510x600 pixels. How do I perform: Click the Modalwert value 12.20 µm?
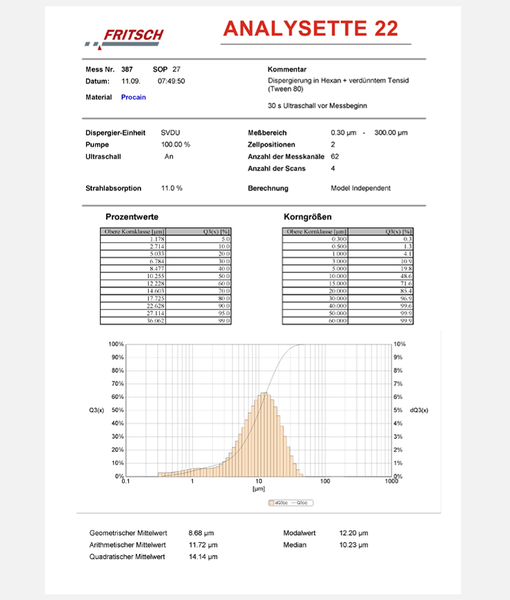(x=354, y=533)
